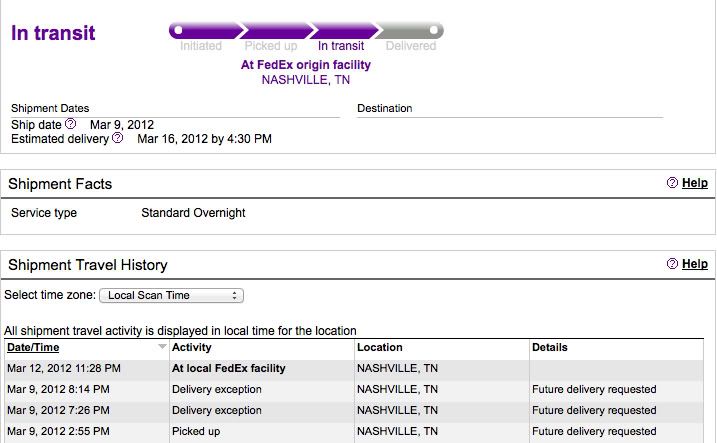Click the Delivered progress stage label
717x443 pixels.
pos(411,46)
